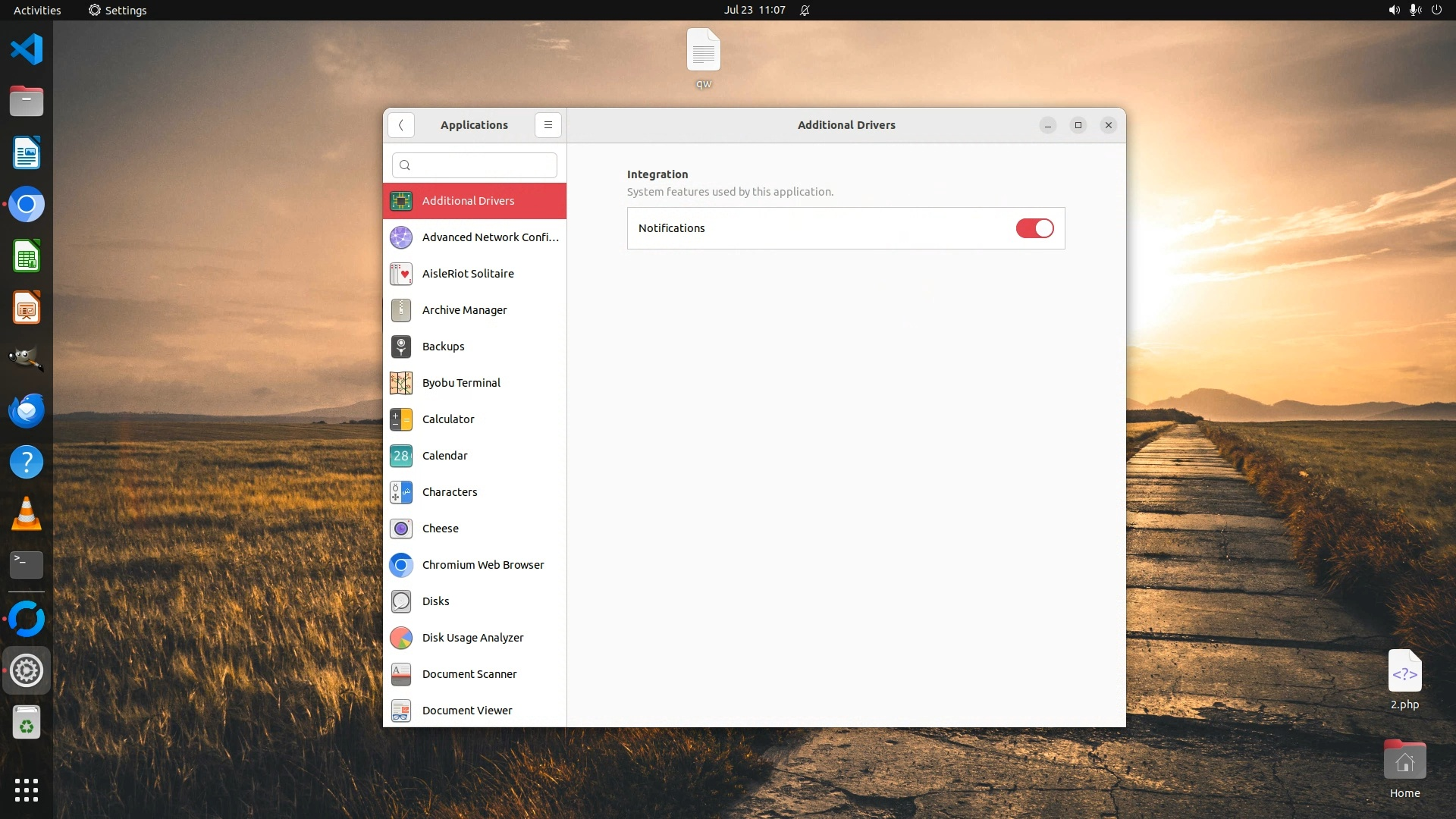This screenshot has height=819, width=1456.
Task: Select the Byobu Terminal icon
Action: click(400, 383)
